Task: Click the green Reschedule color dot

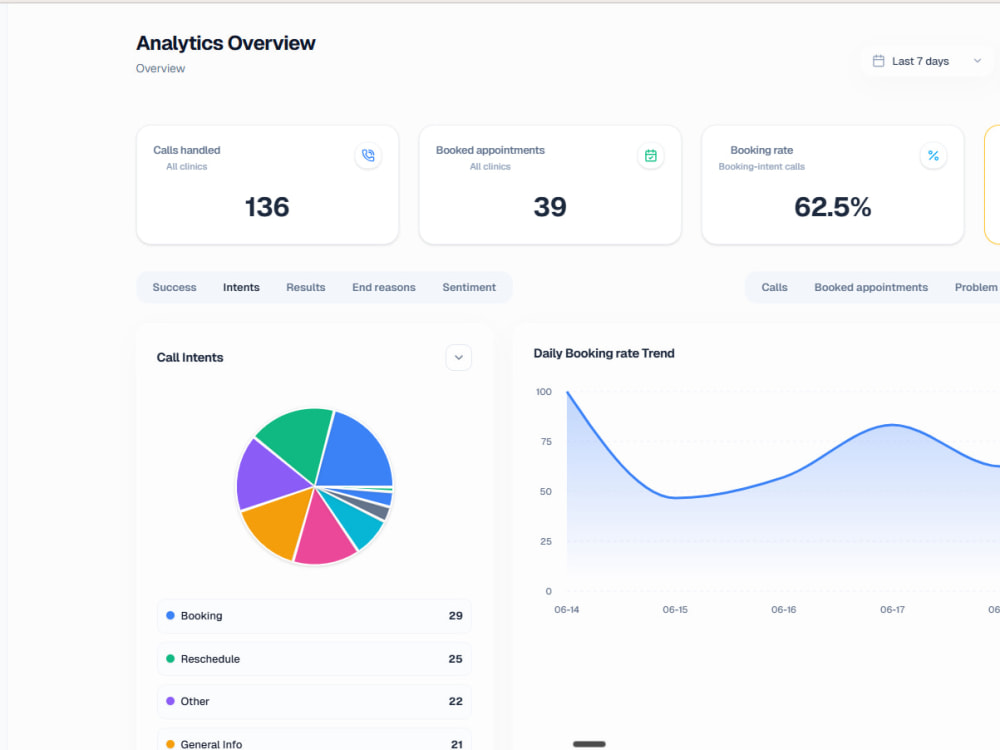Action: 170,659
